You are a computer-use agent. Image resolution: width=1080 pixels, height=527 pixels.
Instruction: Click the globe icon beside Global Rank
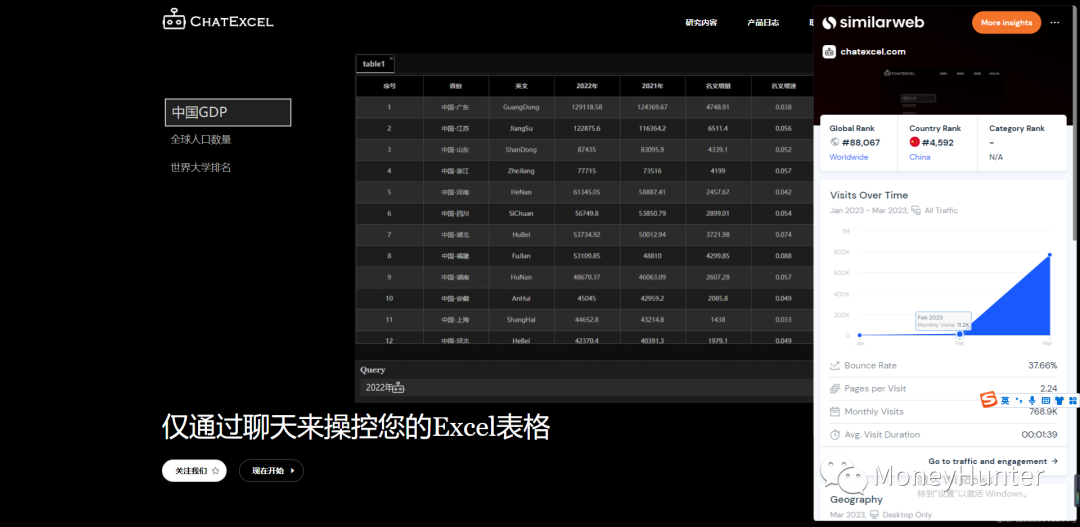coord(835,143)
